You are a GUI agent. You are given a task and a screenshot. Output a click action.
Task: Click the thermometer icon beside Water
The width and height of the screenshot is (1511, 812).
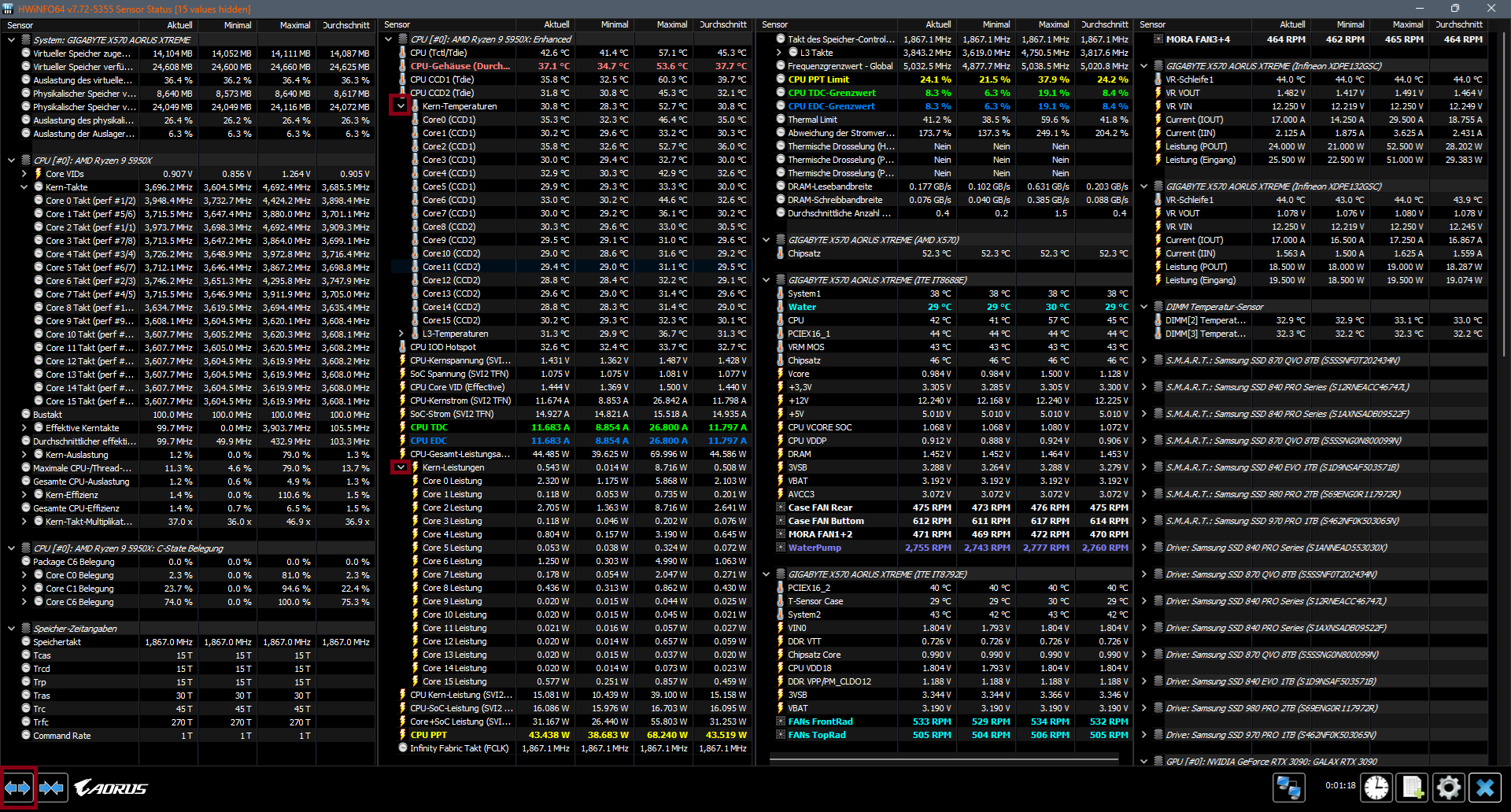tap(781, 307)
